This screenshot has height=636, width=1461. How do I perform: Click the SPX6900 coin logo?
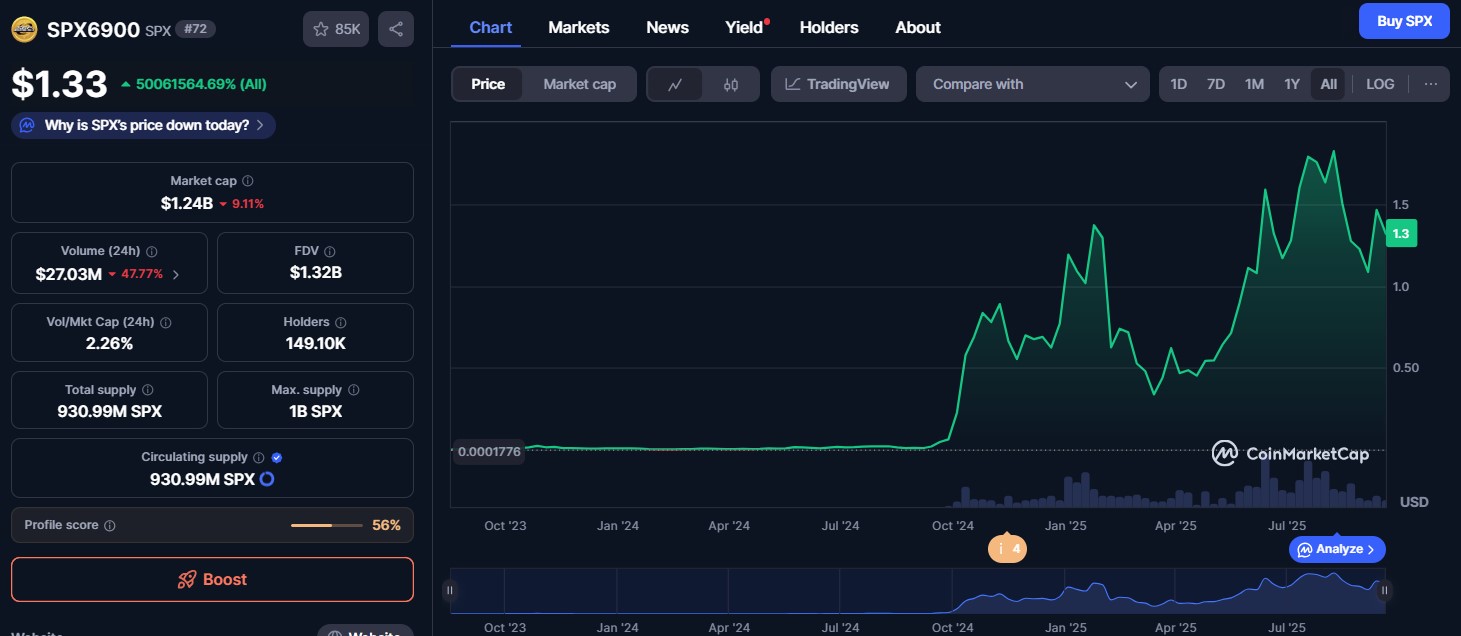pyautogui.click(x=25, y=29)
